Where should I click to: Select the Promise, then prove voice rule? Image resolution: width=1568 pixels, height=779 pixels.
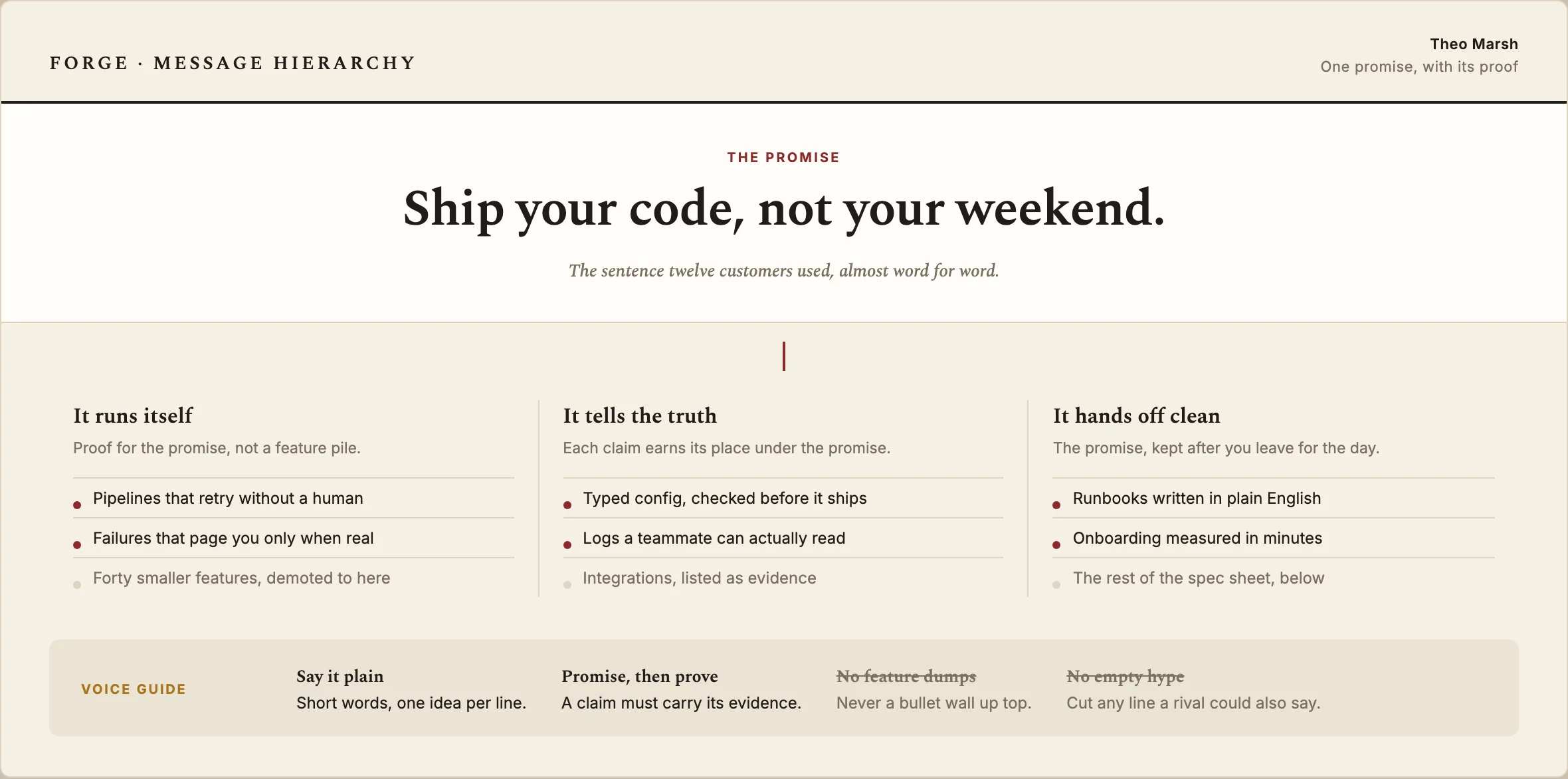click(x=639, y=676)
